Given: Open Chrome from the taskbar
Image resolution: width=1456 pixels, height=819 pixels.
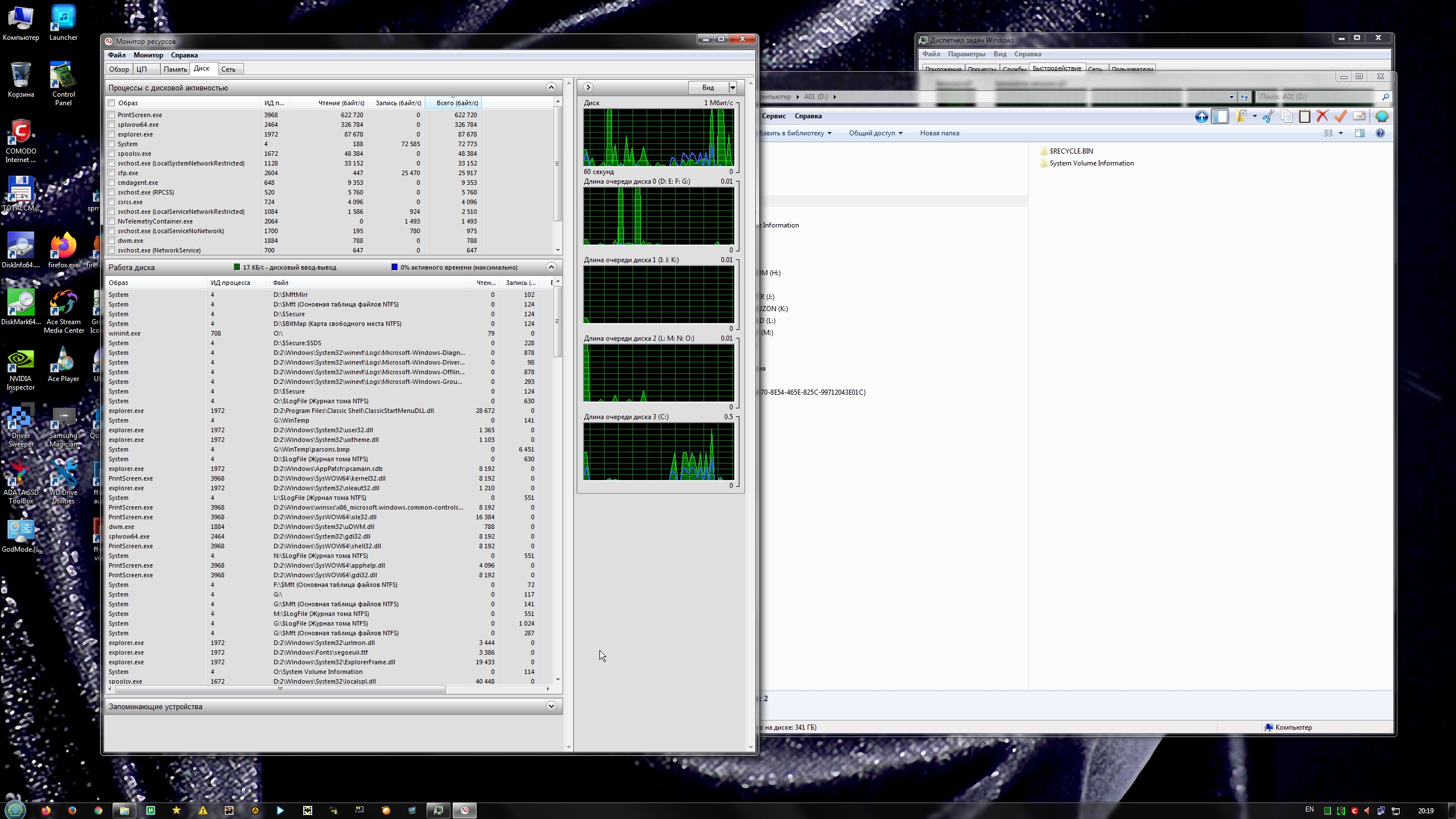Looking at the screenshot, I should click(x=98, y=810).
